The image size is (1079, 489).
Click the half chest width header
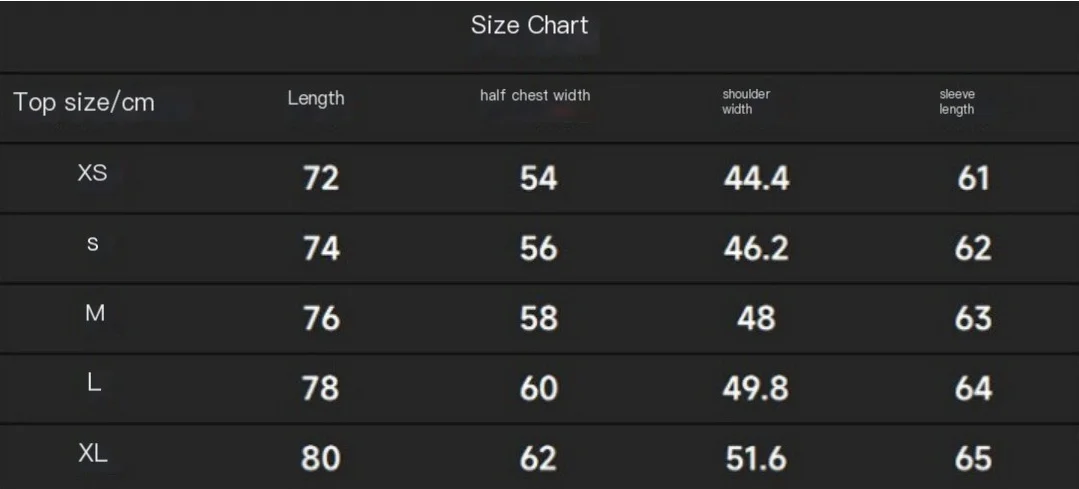click(x=535, y=96)
